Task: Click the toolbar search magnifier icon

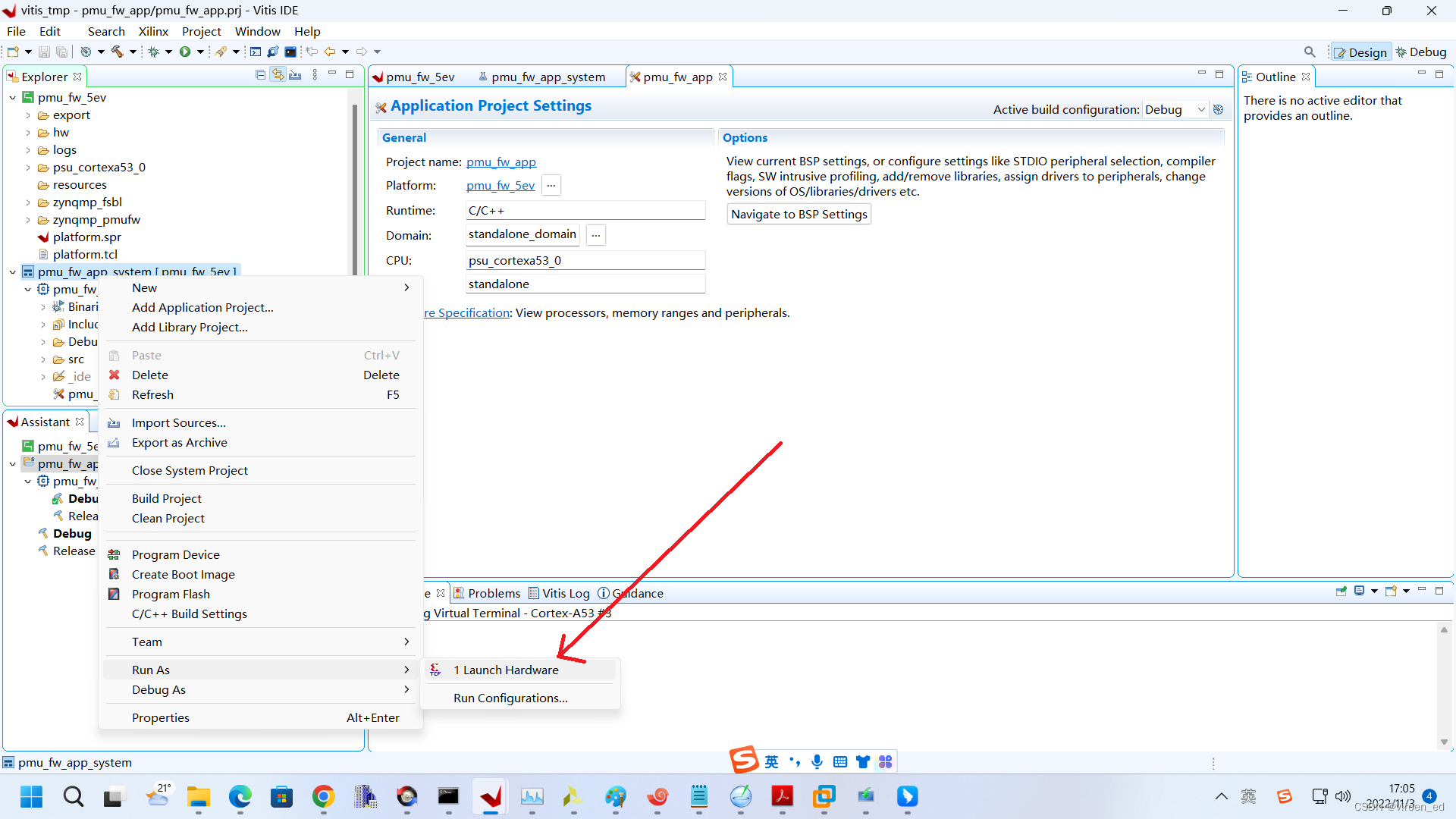Action: click(x=1310, y=52)
